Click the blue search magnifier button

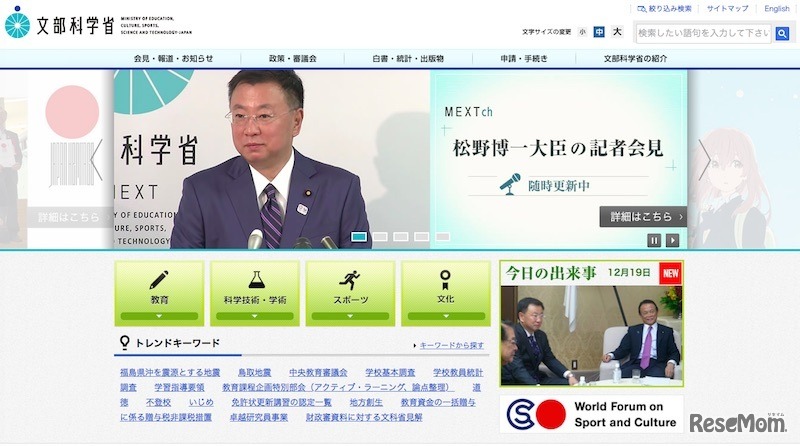point(782,33)
